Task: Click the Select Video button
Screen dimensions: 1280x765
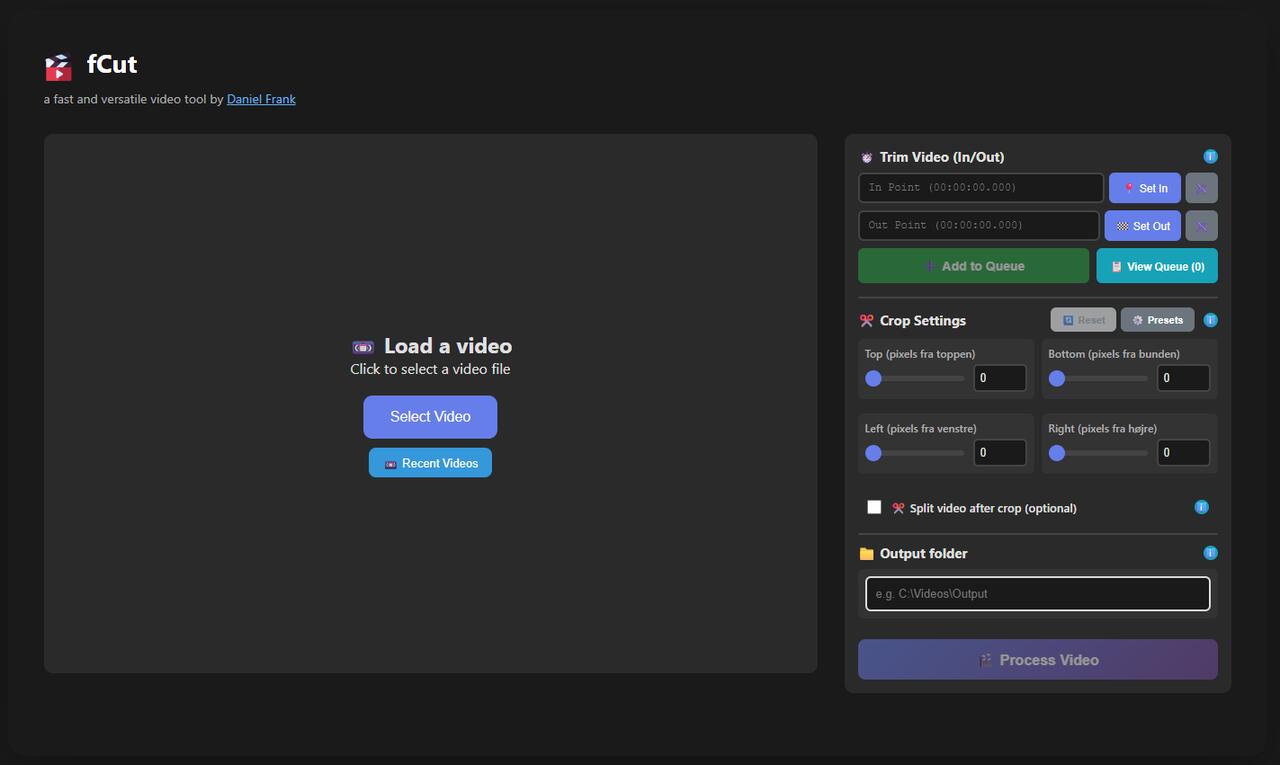Action: pyautogui.click(x=430, y=417)
